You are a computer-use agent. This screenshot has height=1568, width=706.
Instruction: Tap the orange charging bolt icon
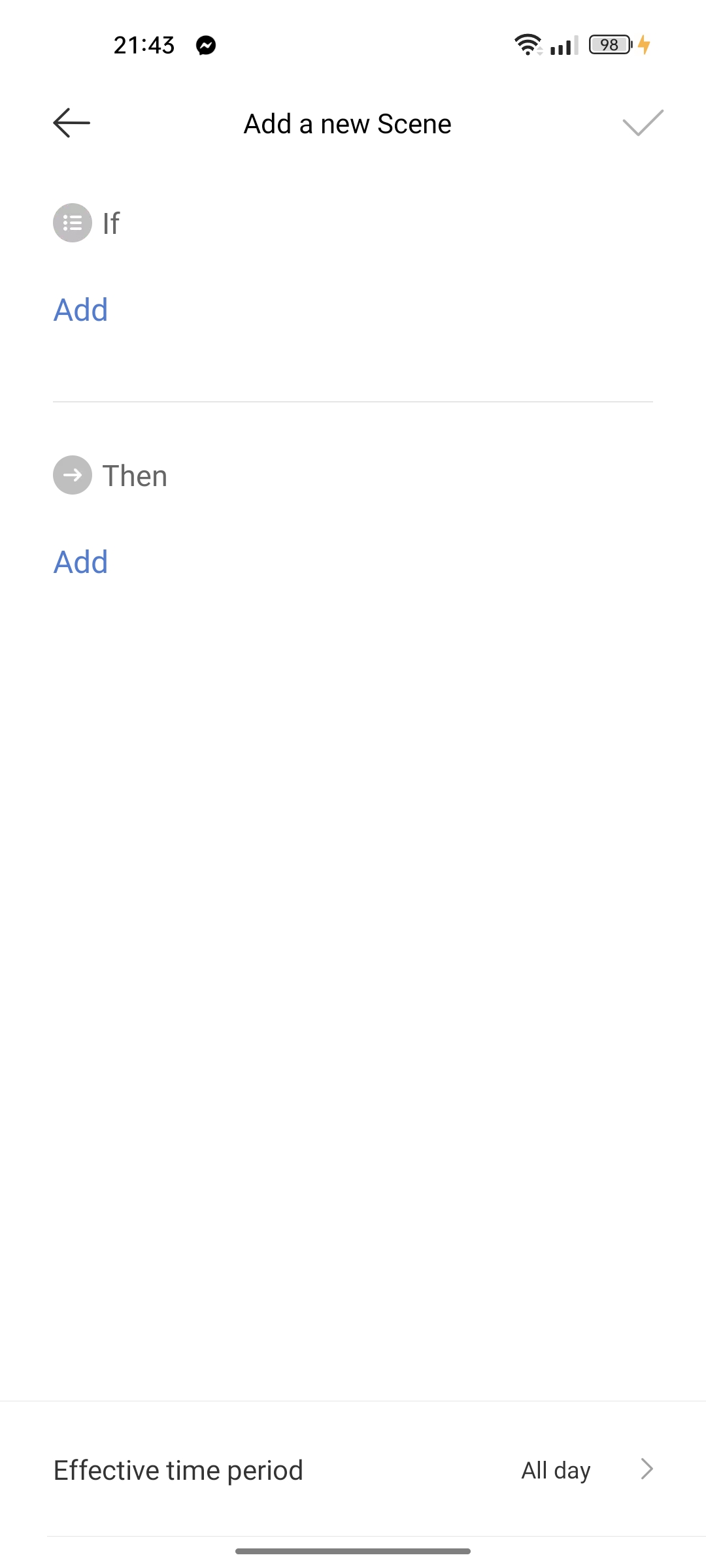click(x=645, y=44)
